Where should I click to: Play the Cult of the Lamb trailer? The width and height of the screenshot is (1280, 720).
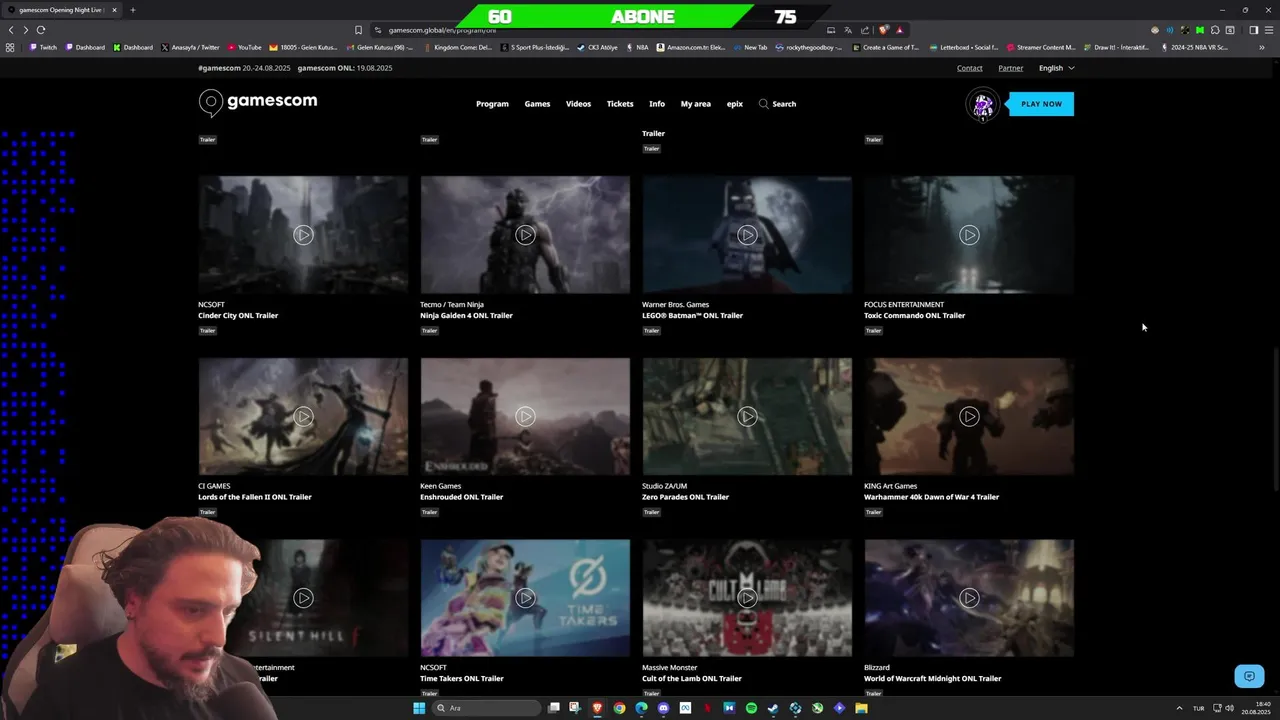click(x=747, y=598)
